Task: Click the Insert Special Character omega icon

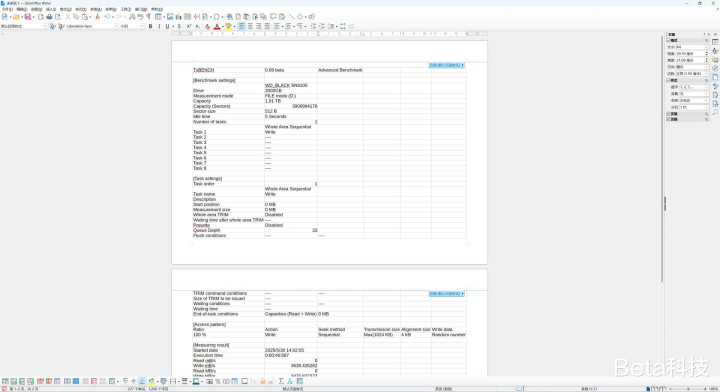Action: [216, 17]
